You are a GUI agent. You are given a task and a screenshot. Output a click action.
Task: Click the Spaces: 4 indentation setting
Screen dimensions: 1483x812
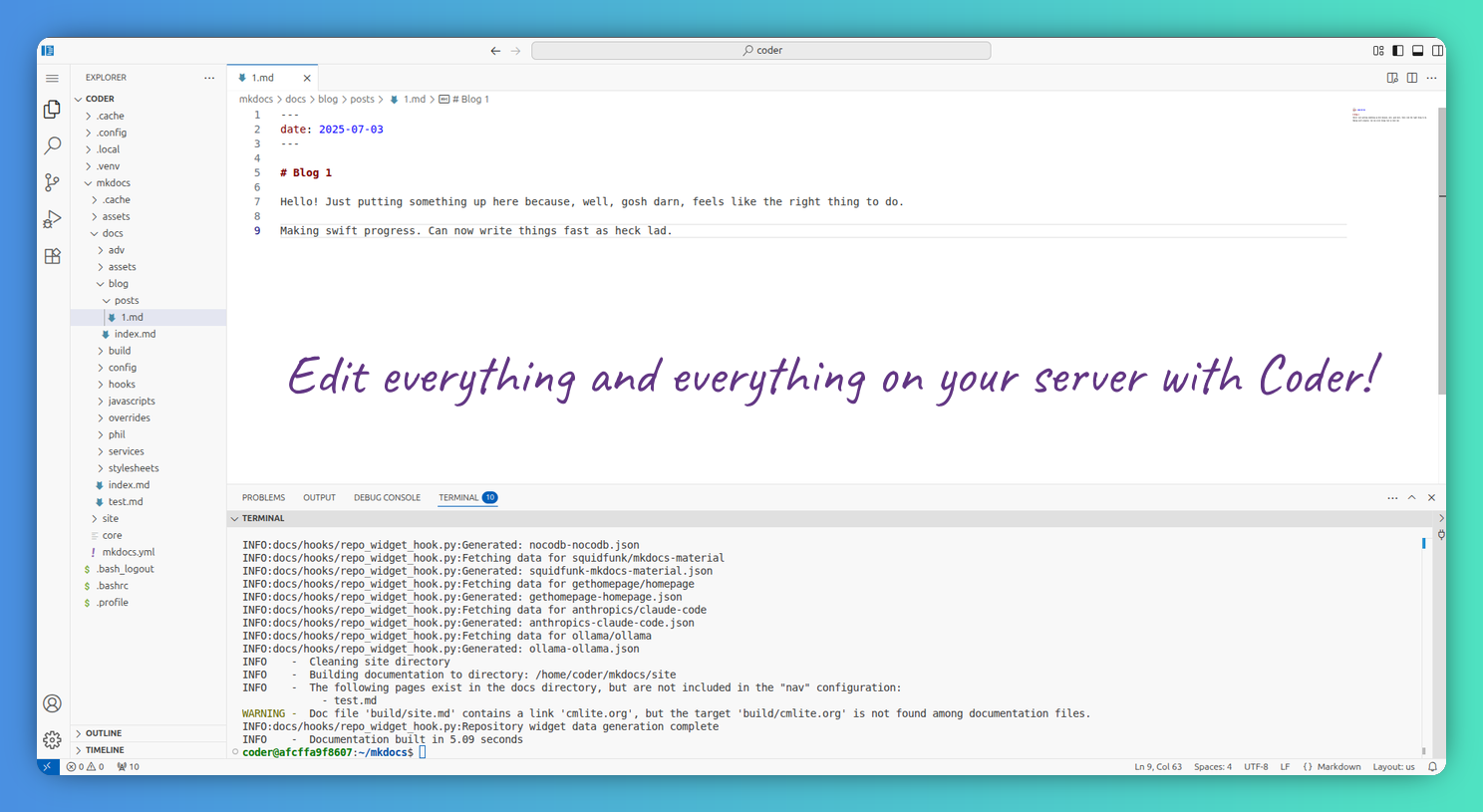click(1212, 767)
